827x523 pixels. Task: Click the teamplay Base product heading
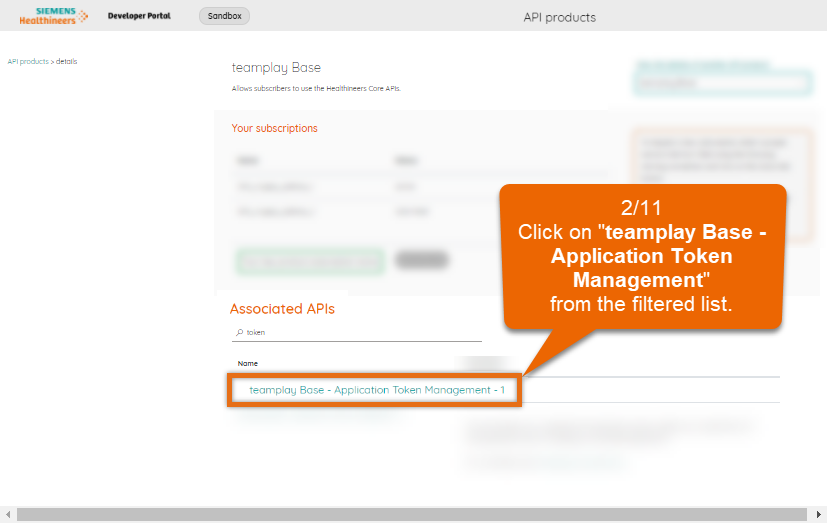click(x=276, y=68)
